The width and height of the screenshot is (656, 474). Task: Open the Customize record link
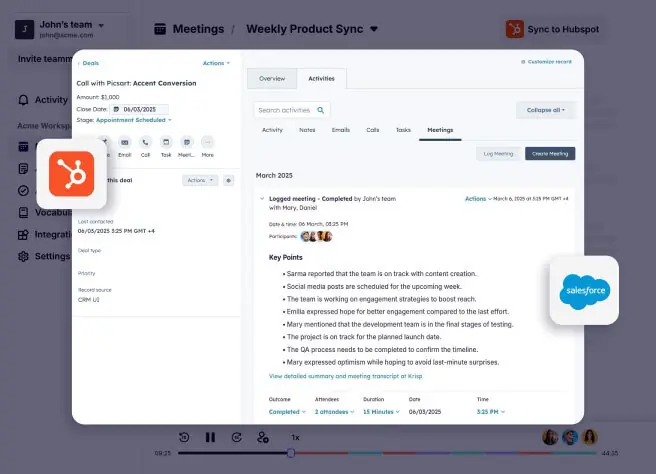click(546, 62)
